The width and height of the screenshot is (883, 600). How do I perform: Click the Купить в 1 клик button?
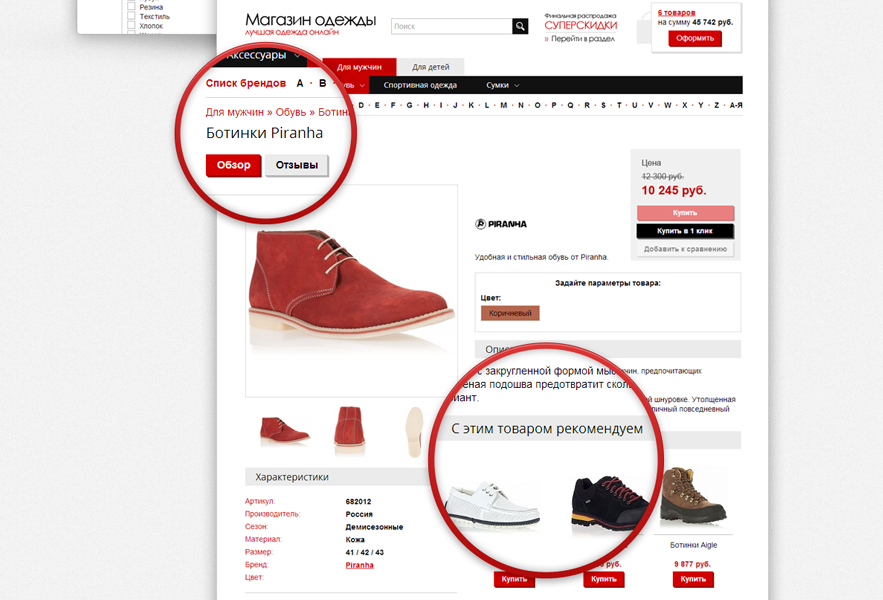pos(685,231)
